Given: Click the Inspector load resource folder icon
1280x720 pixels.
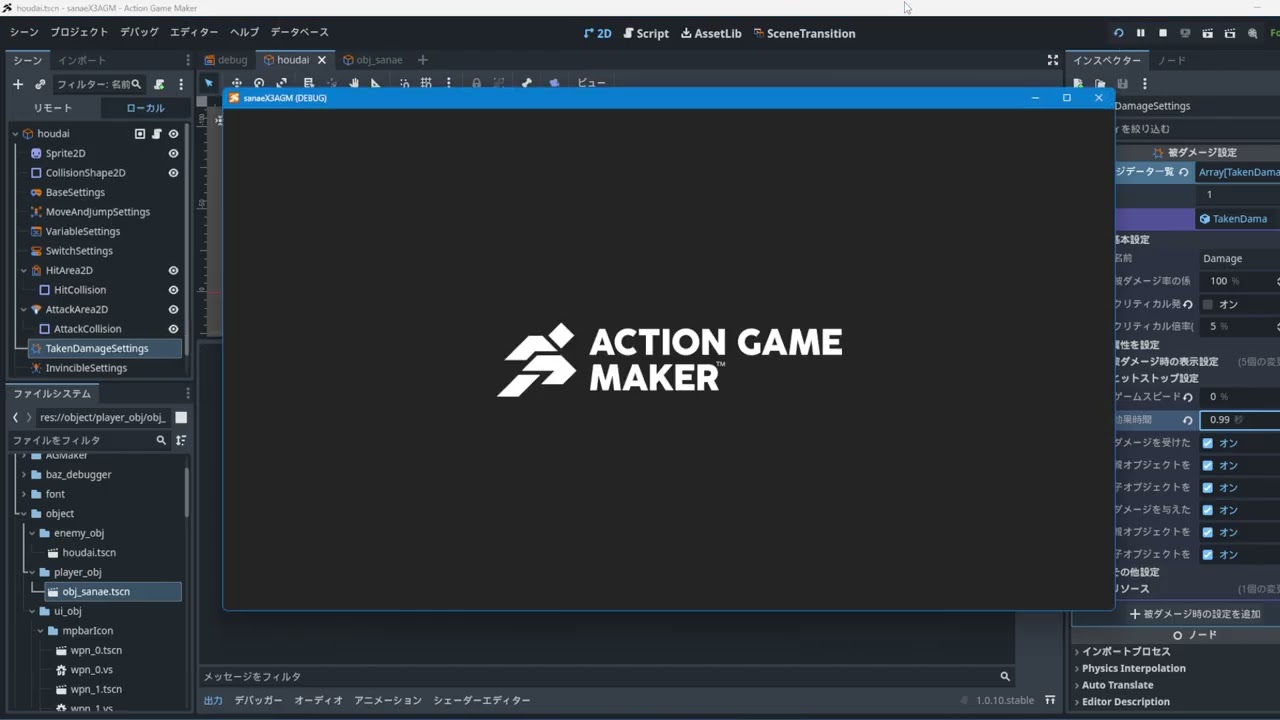Looking at the screenshot, I should 1100,84.
